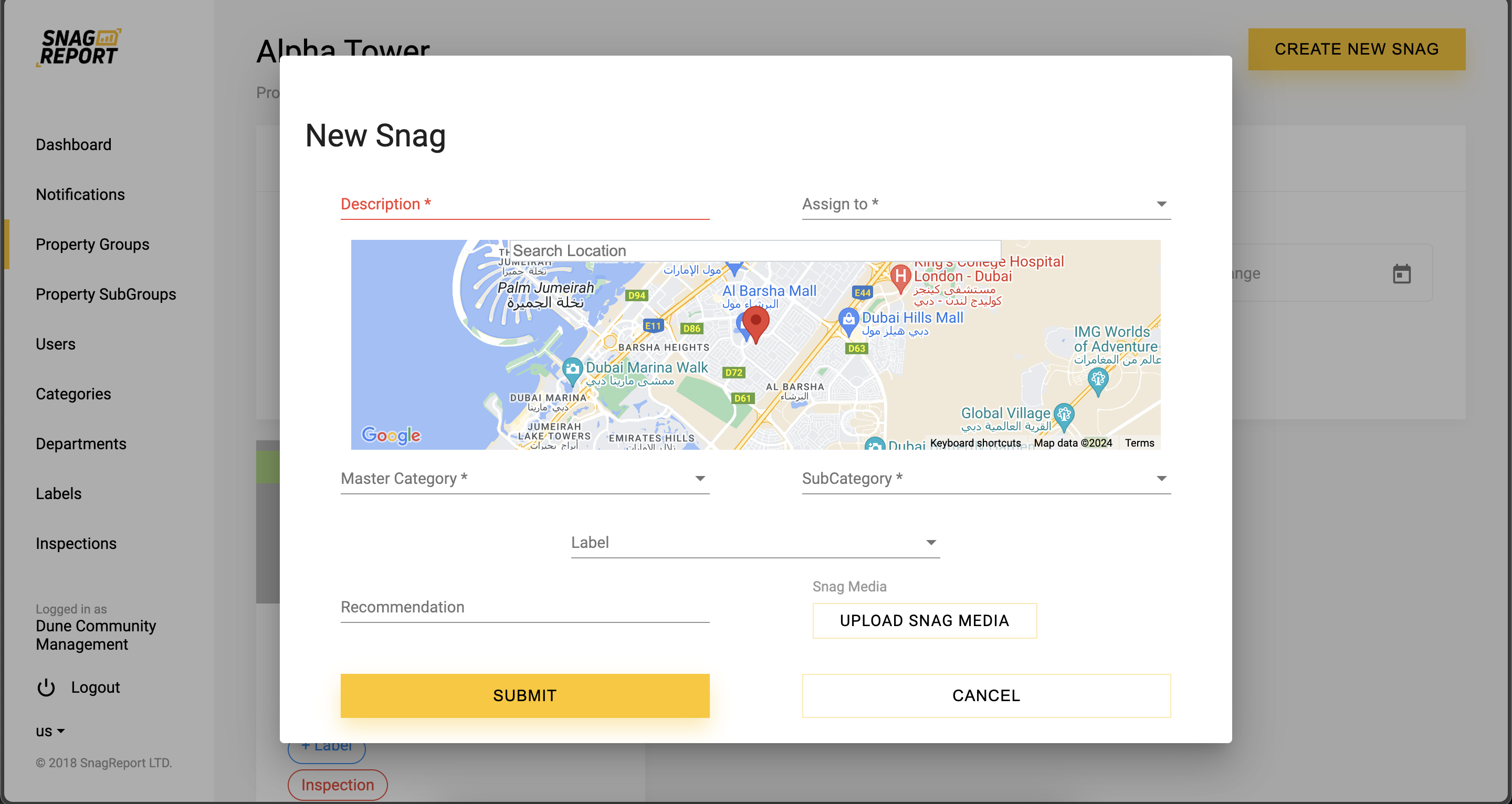This screenshot has width=1512, height=804.
Task: Click the Dubai Hills Mall shopping marker
Action: coord(848,320)
